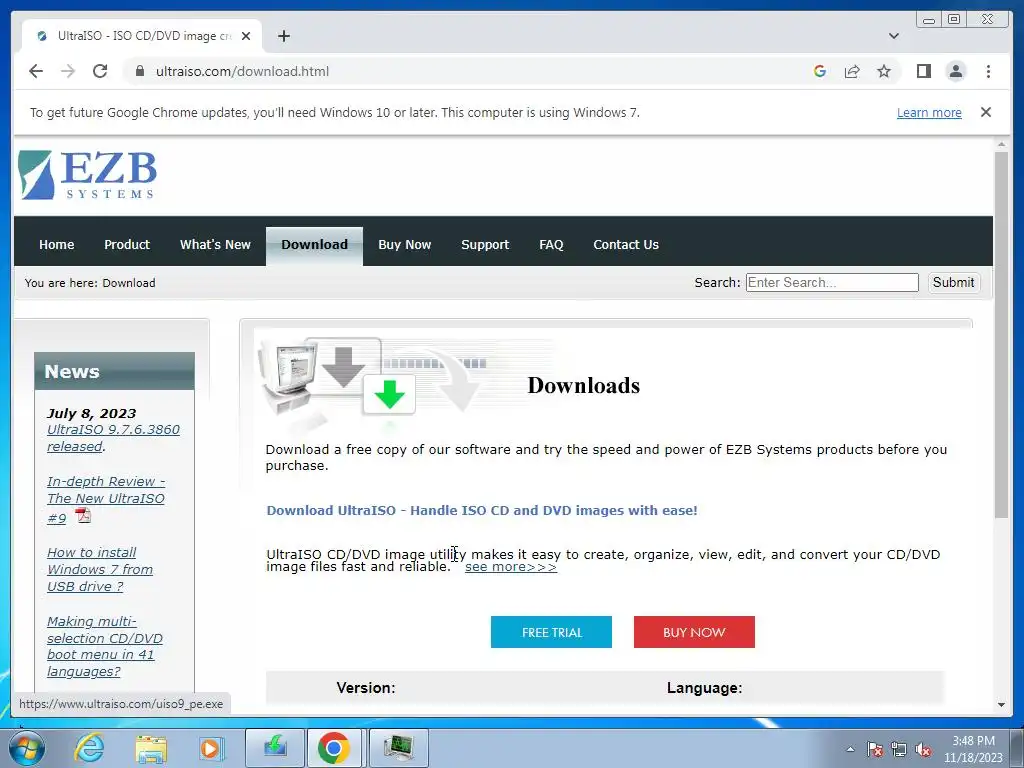The height and width of the screenshot is (768, 1024).
Task: Open the Chrome profile avatar
Action: (955, 71)
